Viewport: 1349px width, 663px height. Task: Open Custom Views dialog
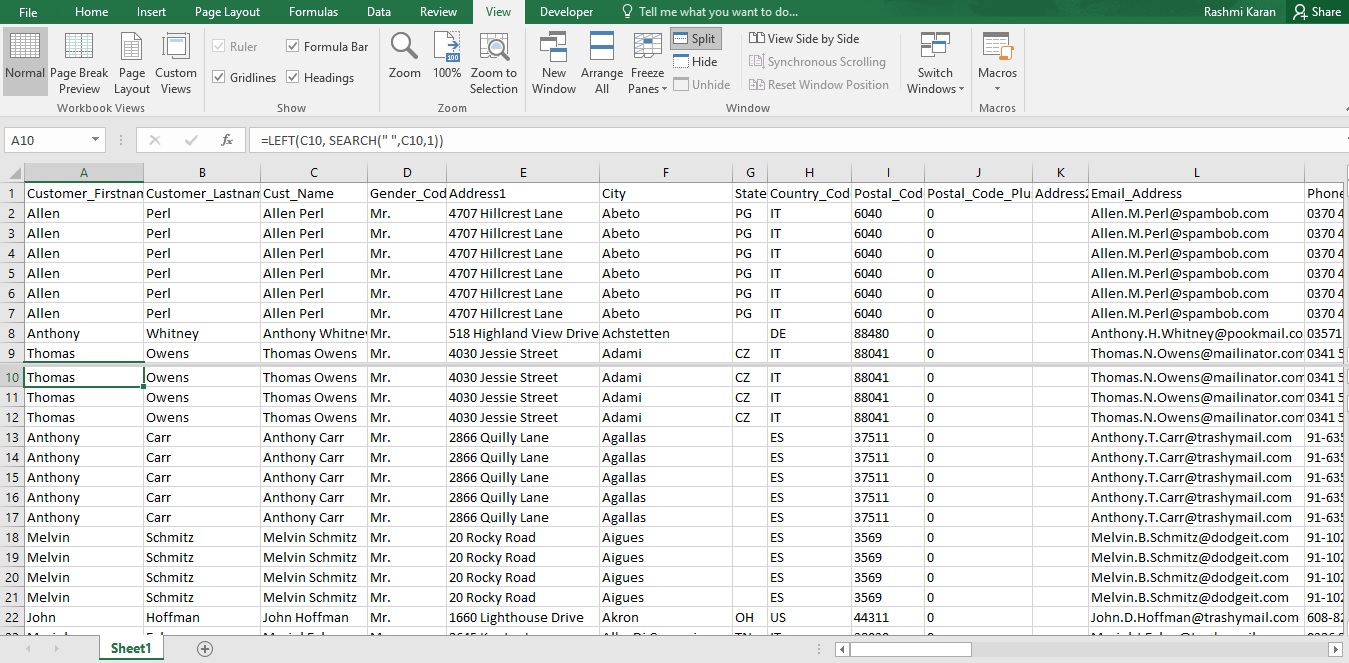pos(176,62)
